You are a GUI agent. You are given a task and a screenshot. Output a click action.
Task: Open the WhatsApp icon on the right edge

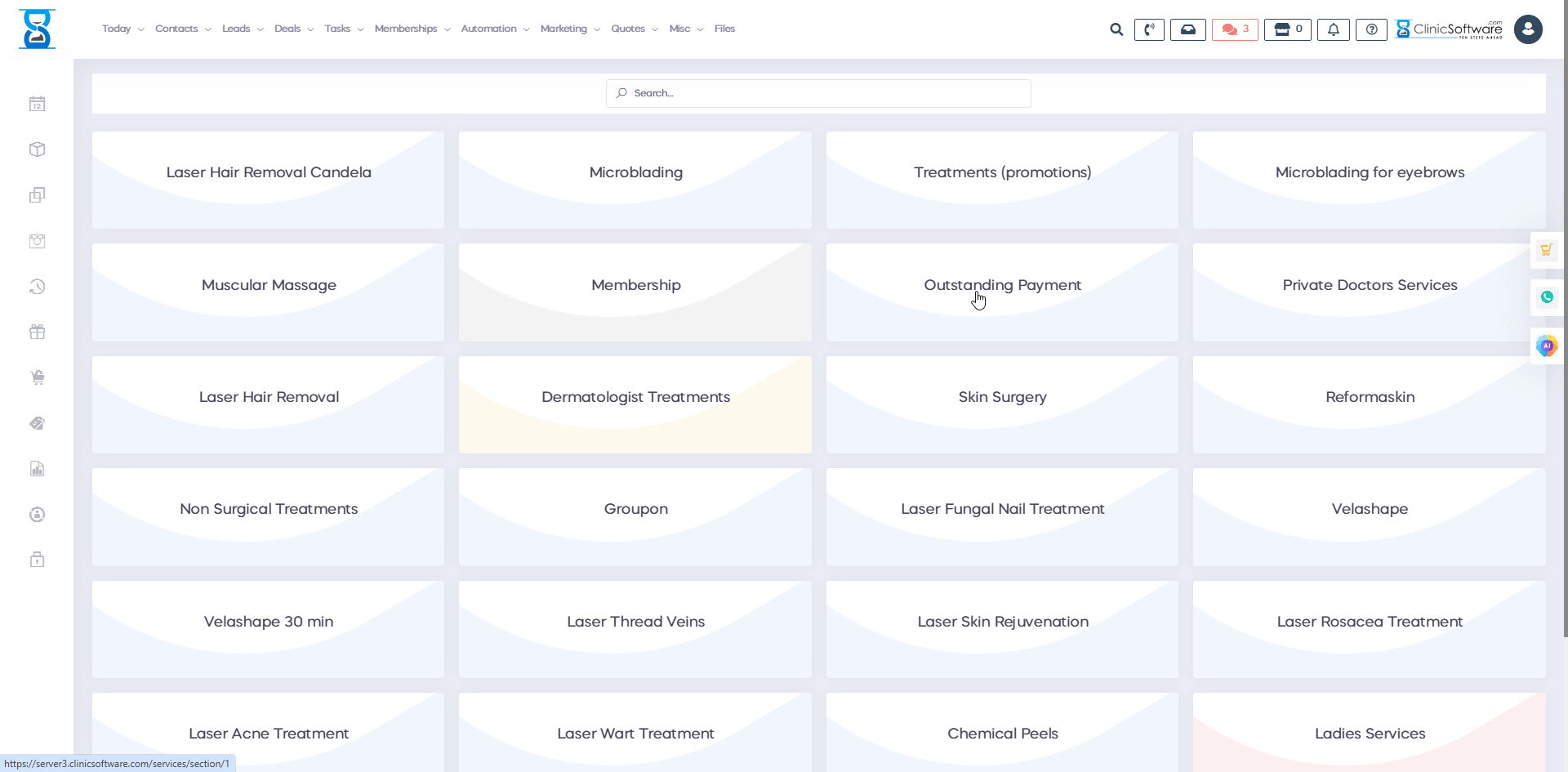(1547, 297)
